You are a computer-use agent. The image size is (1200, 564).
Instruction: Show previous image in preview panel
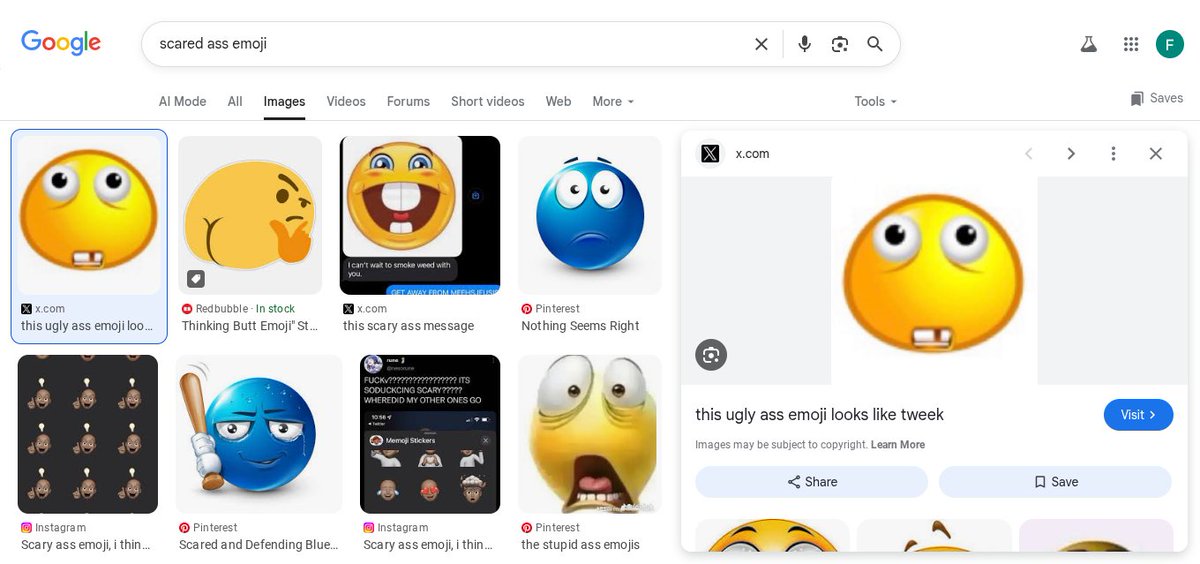tap(1028, 153)
